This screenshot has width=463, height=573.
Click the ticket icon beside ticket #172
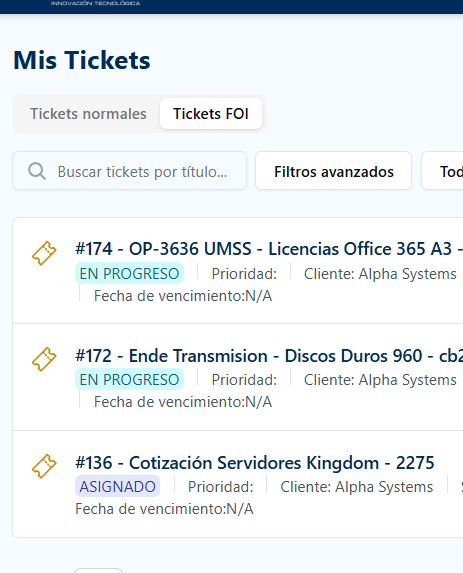click(x=44, y=359)
